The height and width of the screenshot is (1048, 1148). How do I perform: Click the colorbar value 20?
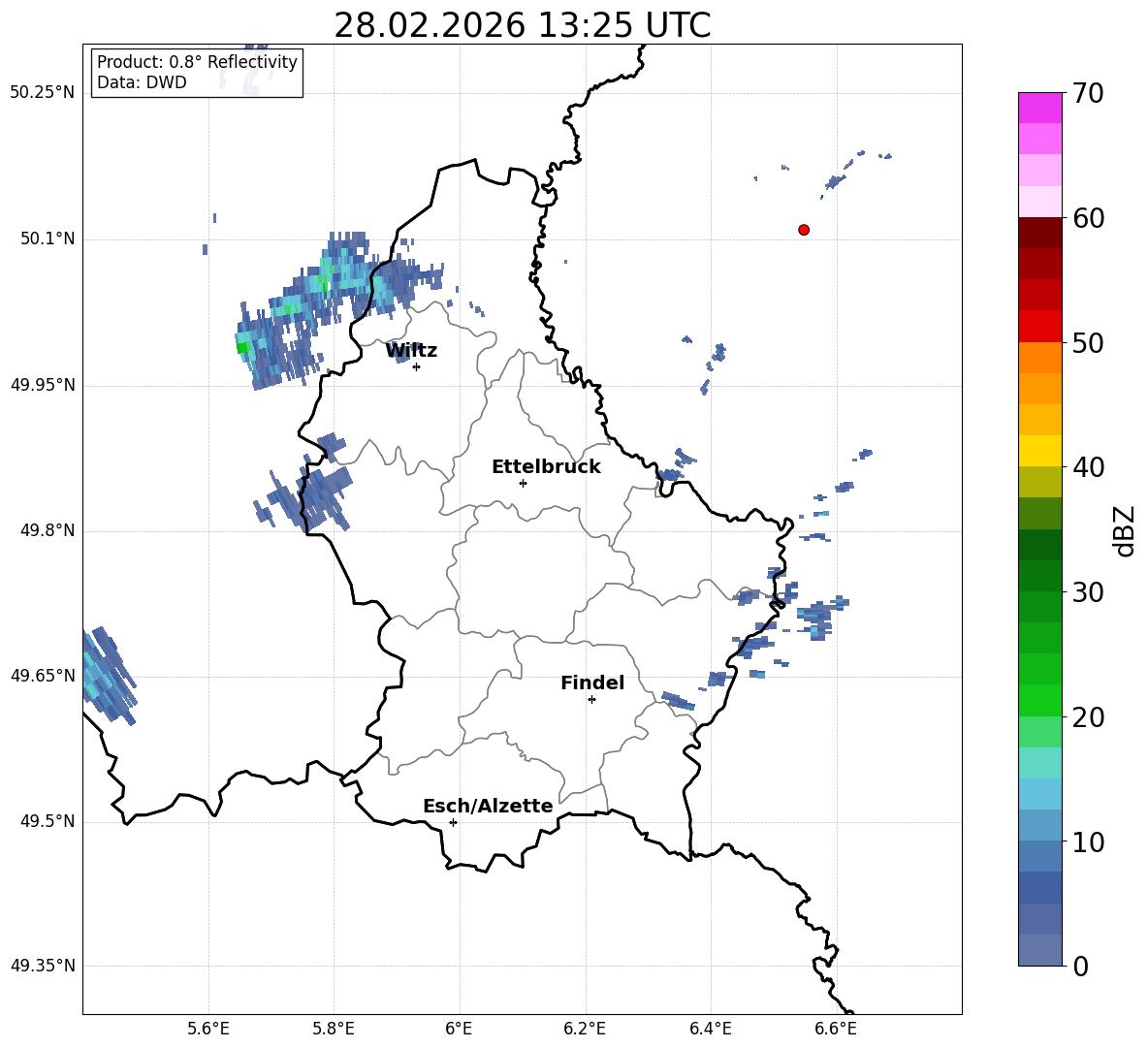coord(1088,717)
